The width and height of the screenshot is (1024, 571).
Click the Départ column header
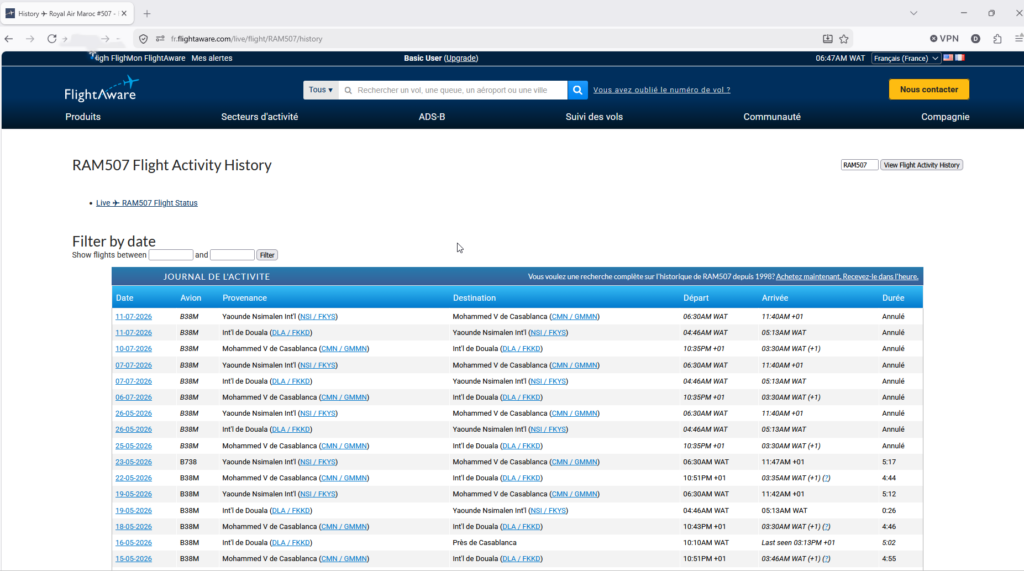tap(696, 298)
